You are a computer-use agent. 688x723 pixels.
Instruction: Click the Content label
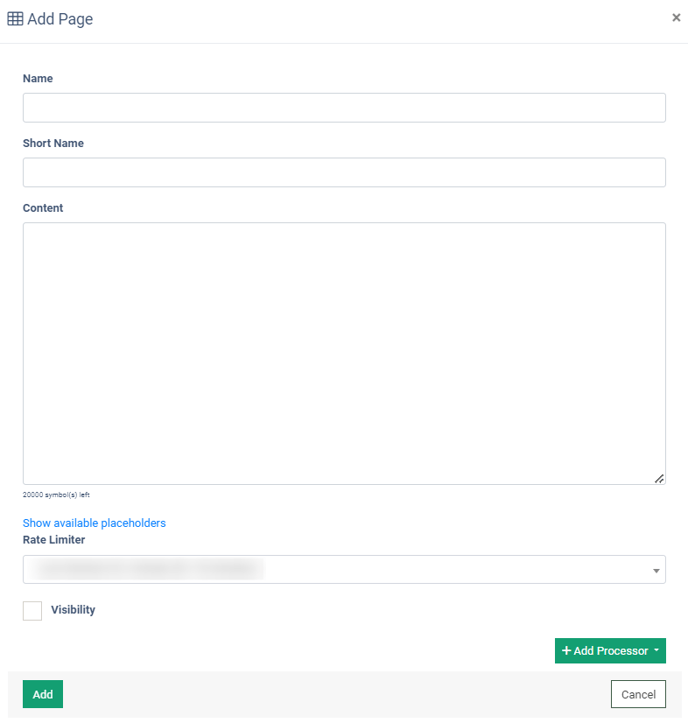point(43,208)
